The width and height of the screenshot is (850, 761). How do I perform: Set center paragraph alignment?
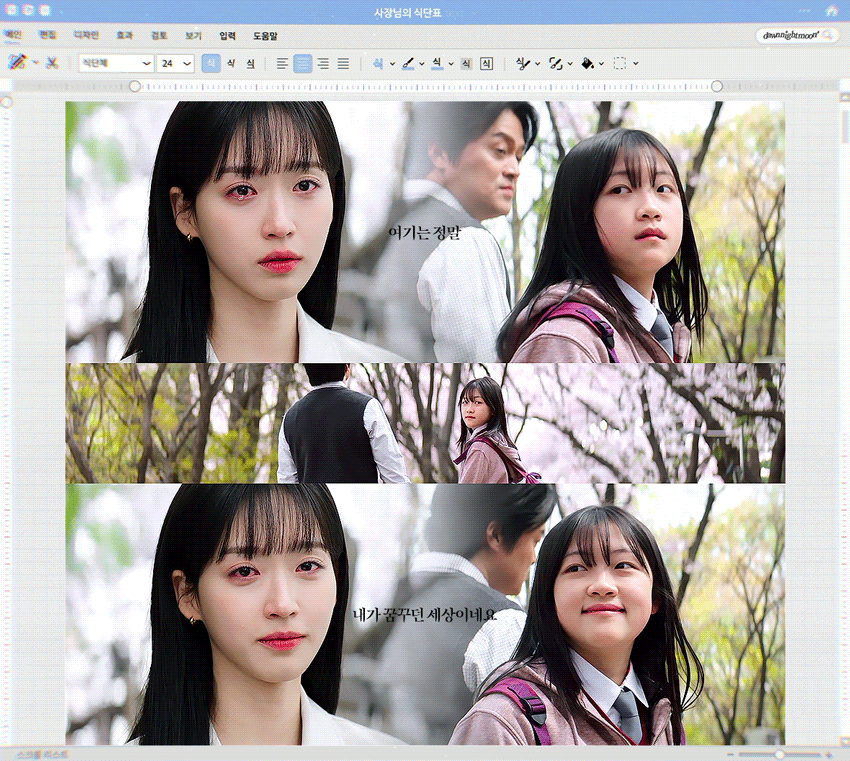[x=302, y=64]
